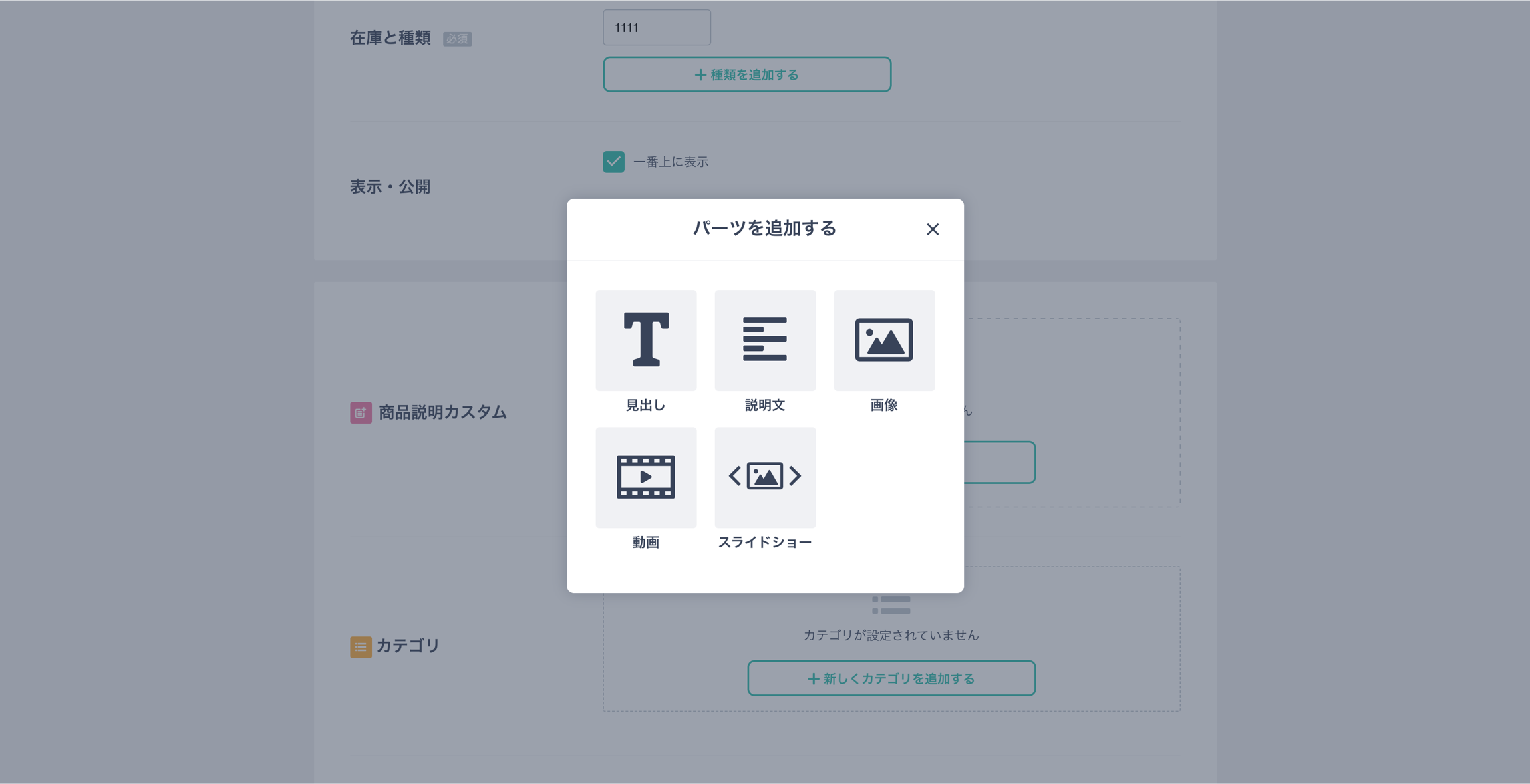
Task: Click the 一番上に表示 label text
Action: [x=671, y=162]
